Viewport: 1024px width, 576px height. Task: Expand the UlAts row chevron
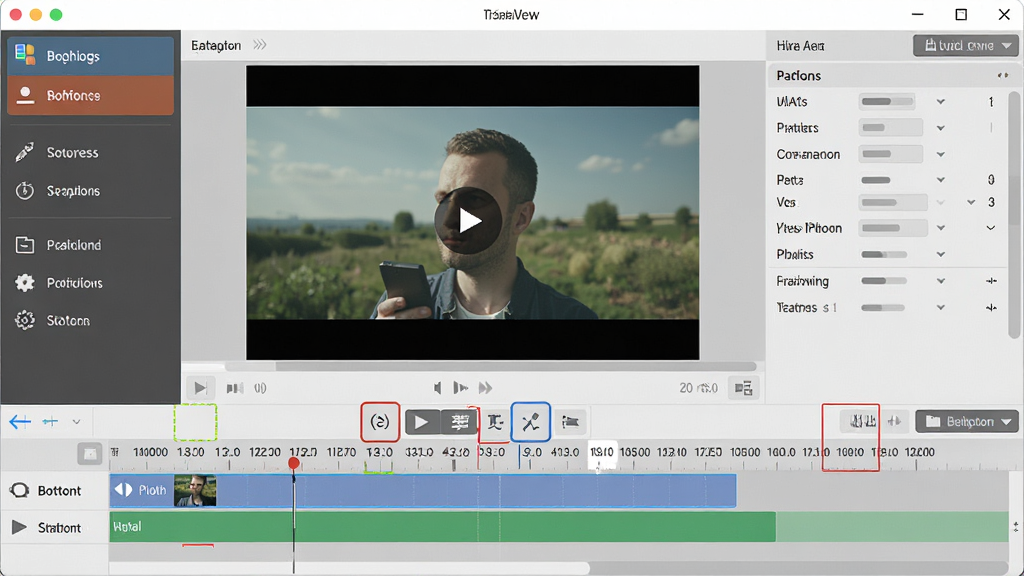(940, 102)
